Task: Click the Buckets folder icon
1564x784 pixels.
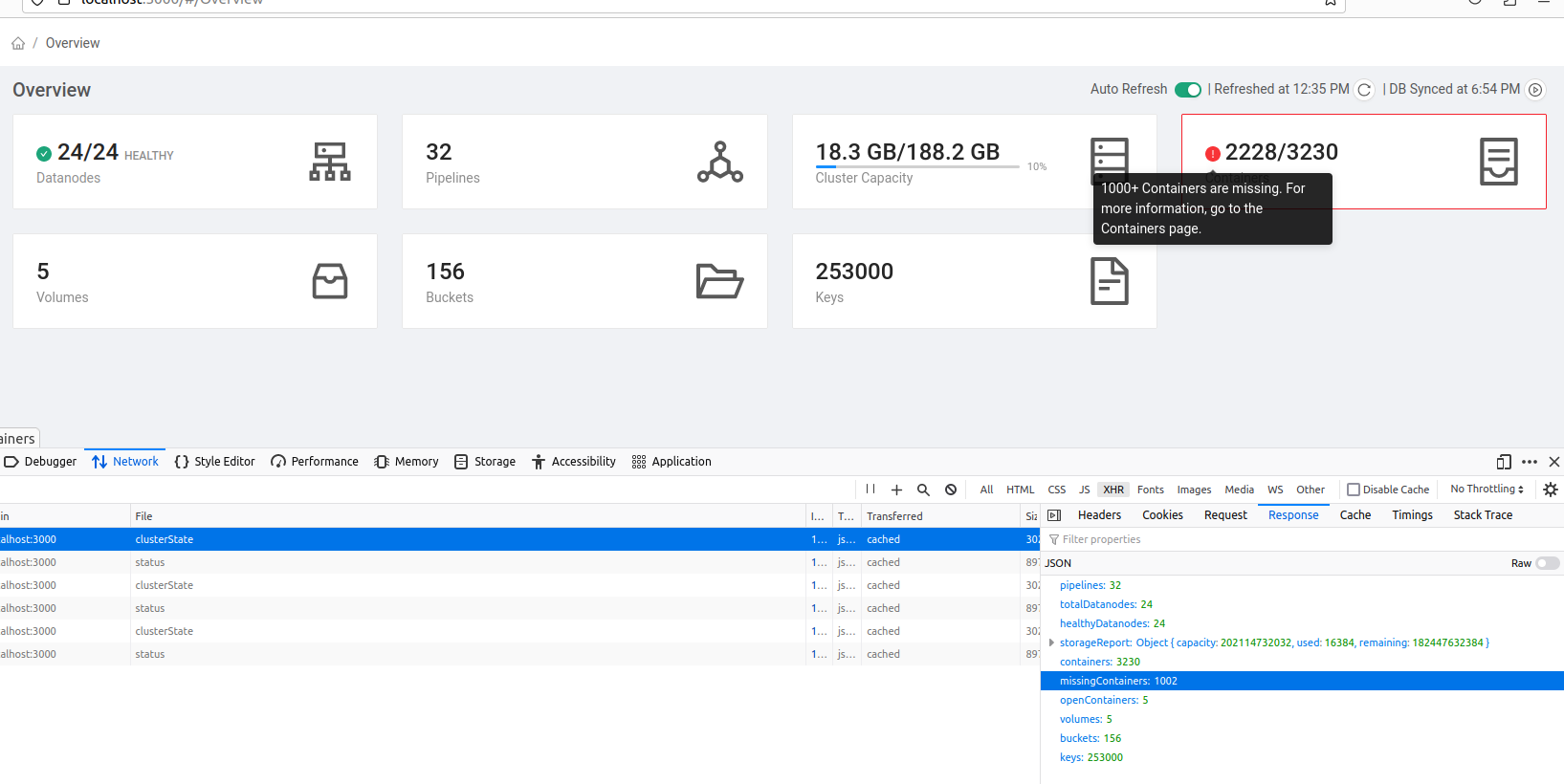Action: click(720, 281)
